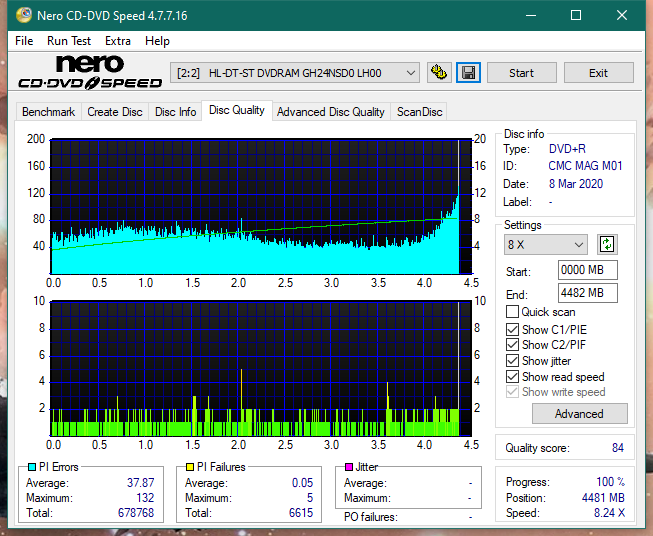Image resolution: width=653 pixels, height=536 pixels.
Task: Close the Nero CD-DVD Speed window
Action: [x=622, y=15]
